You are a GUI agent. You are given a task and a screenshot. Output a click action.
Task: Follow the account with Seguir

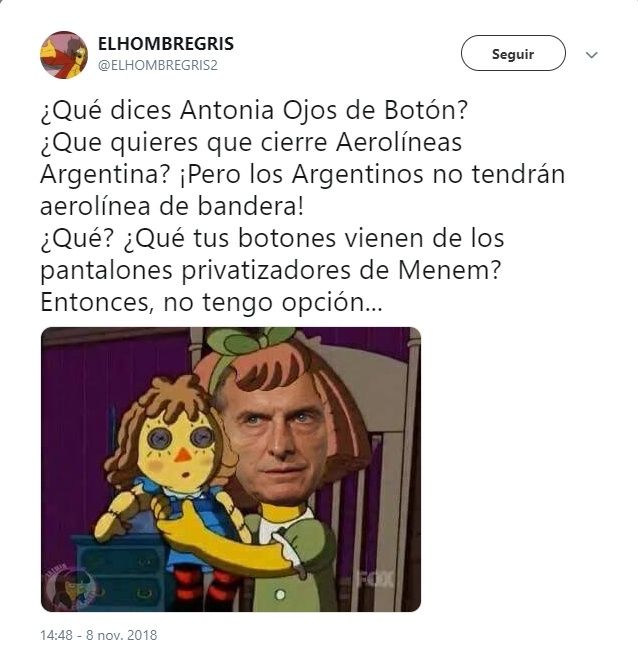[513, 53]
